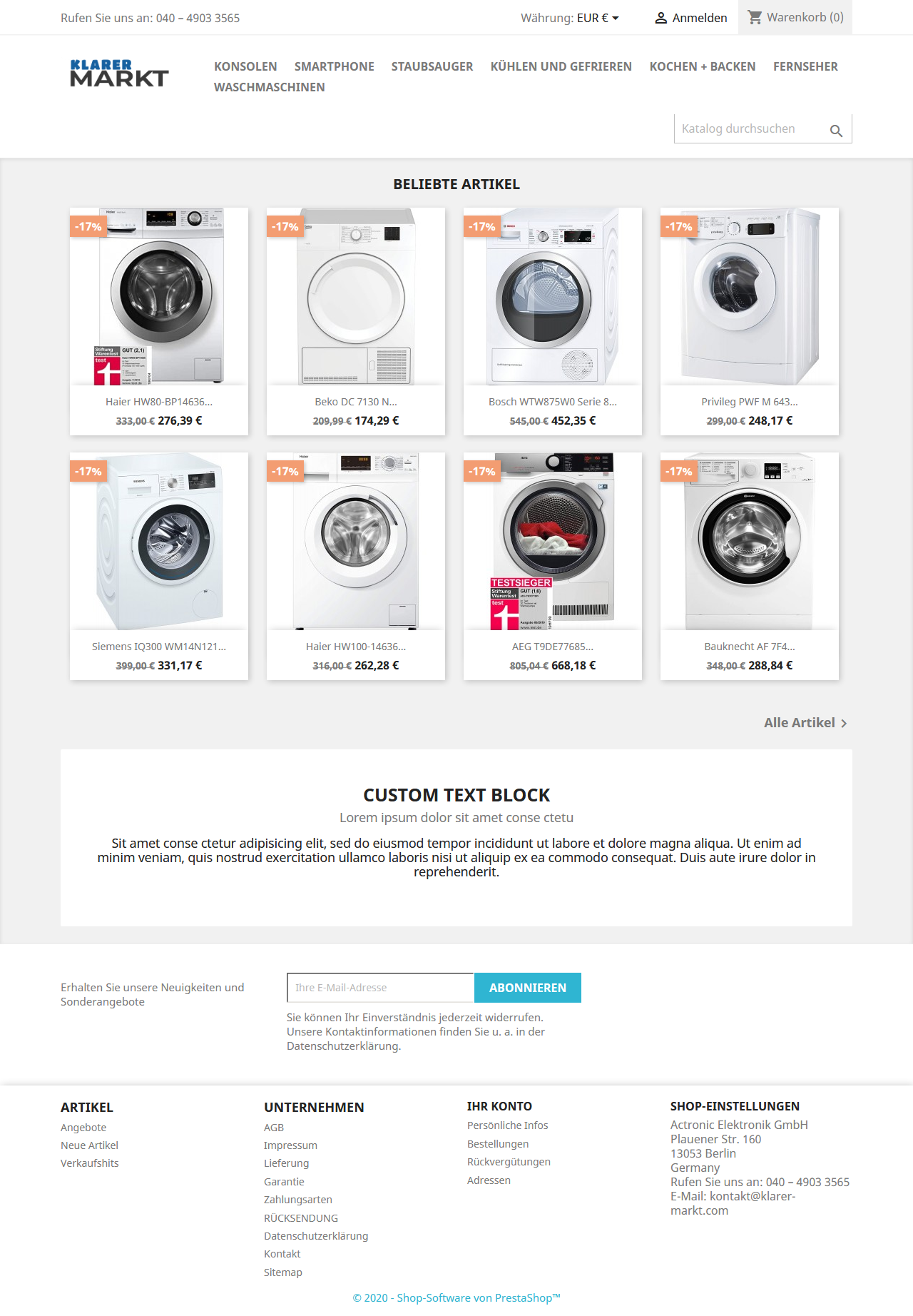This screenshot has width=913, height=1316.
Task: Click the search magnifier icon
Action: (836, 131)
